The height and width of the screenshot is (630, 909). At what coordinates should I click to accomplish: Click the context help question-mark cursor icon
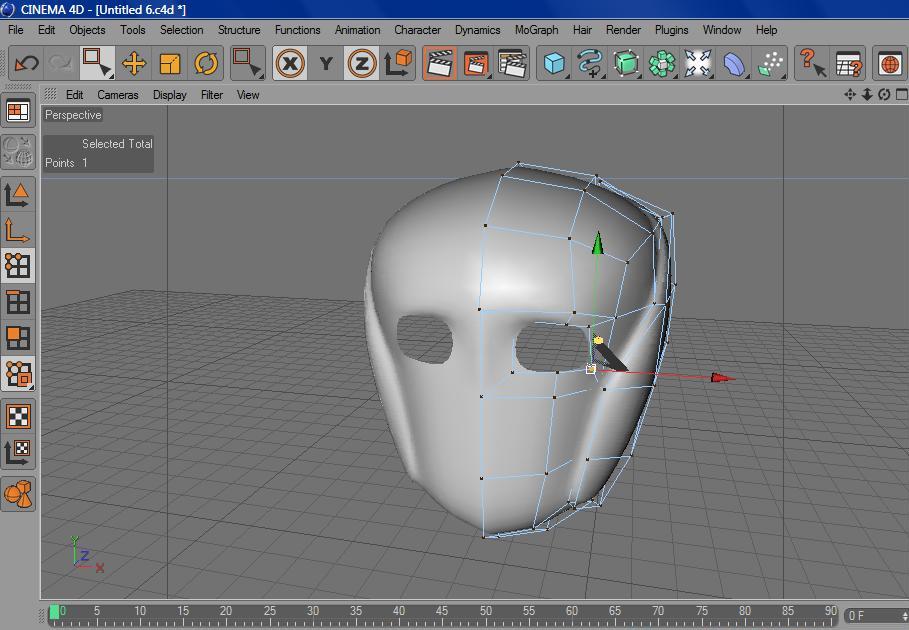pos(812,63)
